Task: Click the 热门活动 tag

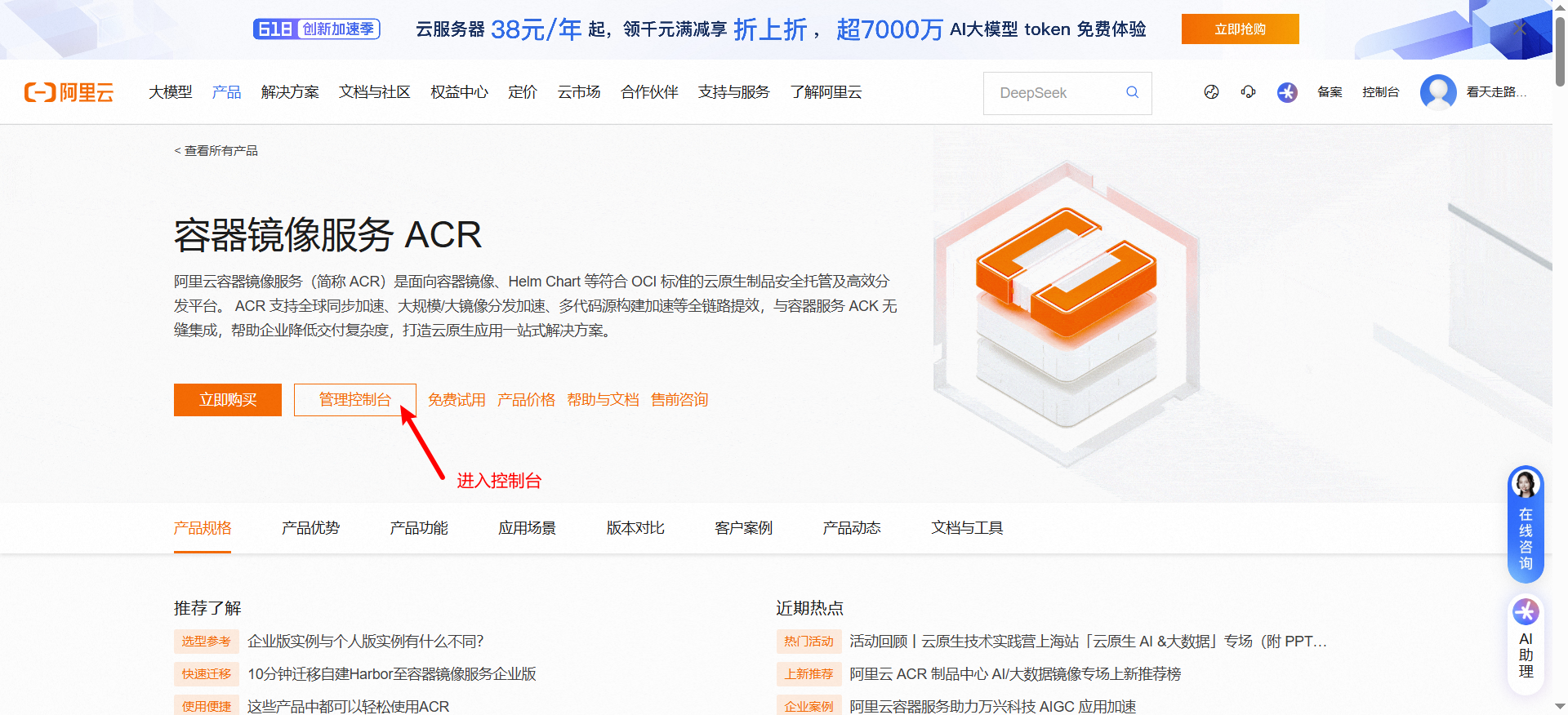Action: tap(808, 642)
